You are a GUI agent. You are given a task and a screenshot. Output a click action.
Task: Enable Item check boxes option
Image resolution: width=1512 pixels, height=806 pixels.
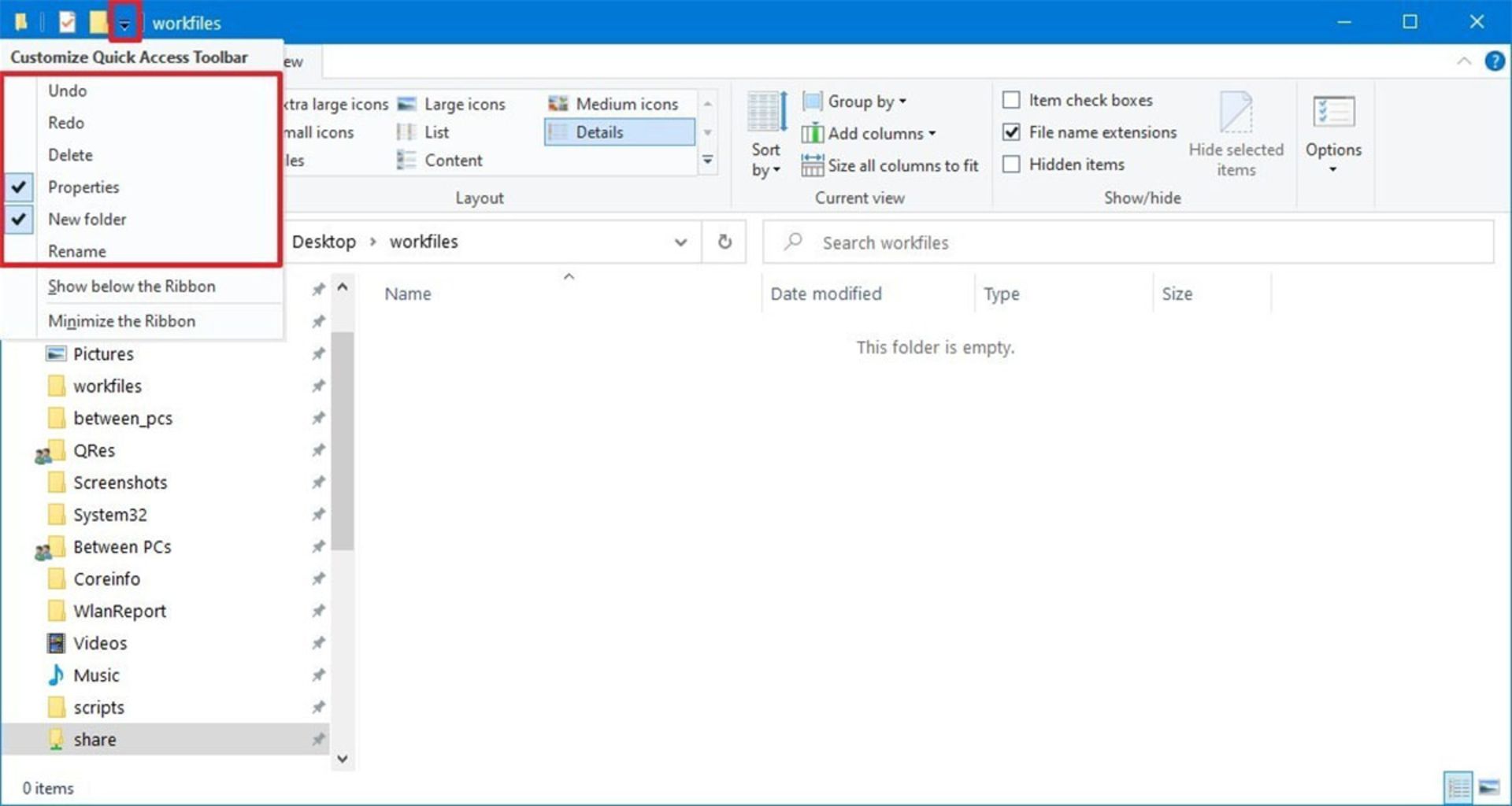tap(1011, 100)
